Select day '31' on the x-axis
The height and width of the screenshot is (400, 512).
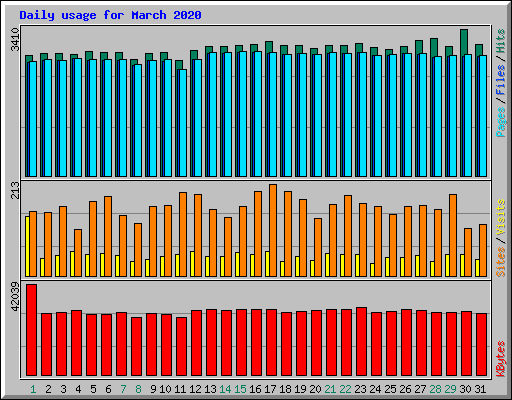pyautogui.click(x=480, y=389)
